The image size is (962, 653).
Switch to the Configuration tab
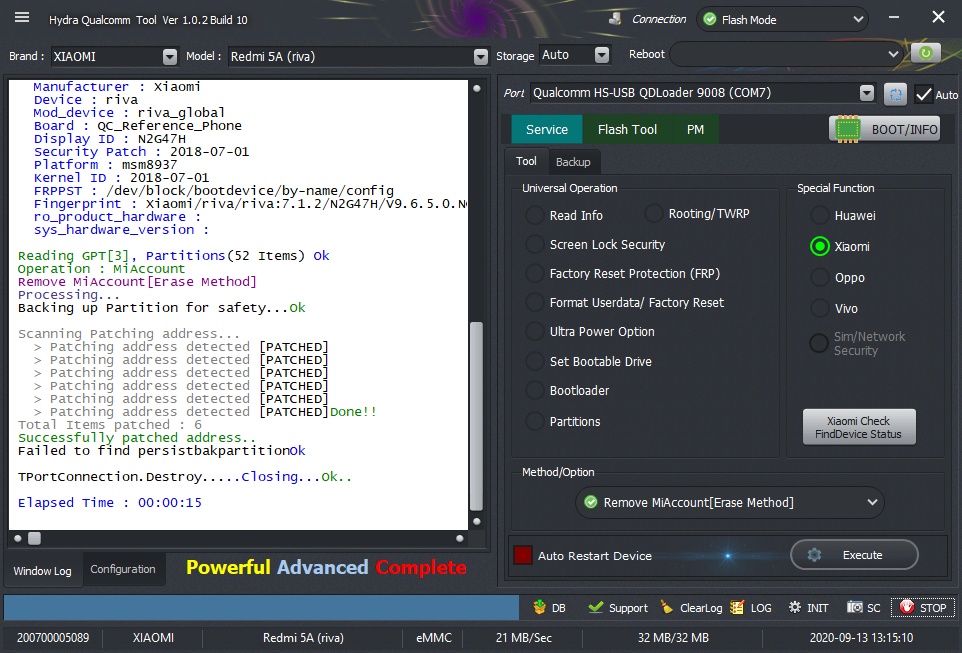(x=123, y=569)
